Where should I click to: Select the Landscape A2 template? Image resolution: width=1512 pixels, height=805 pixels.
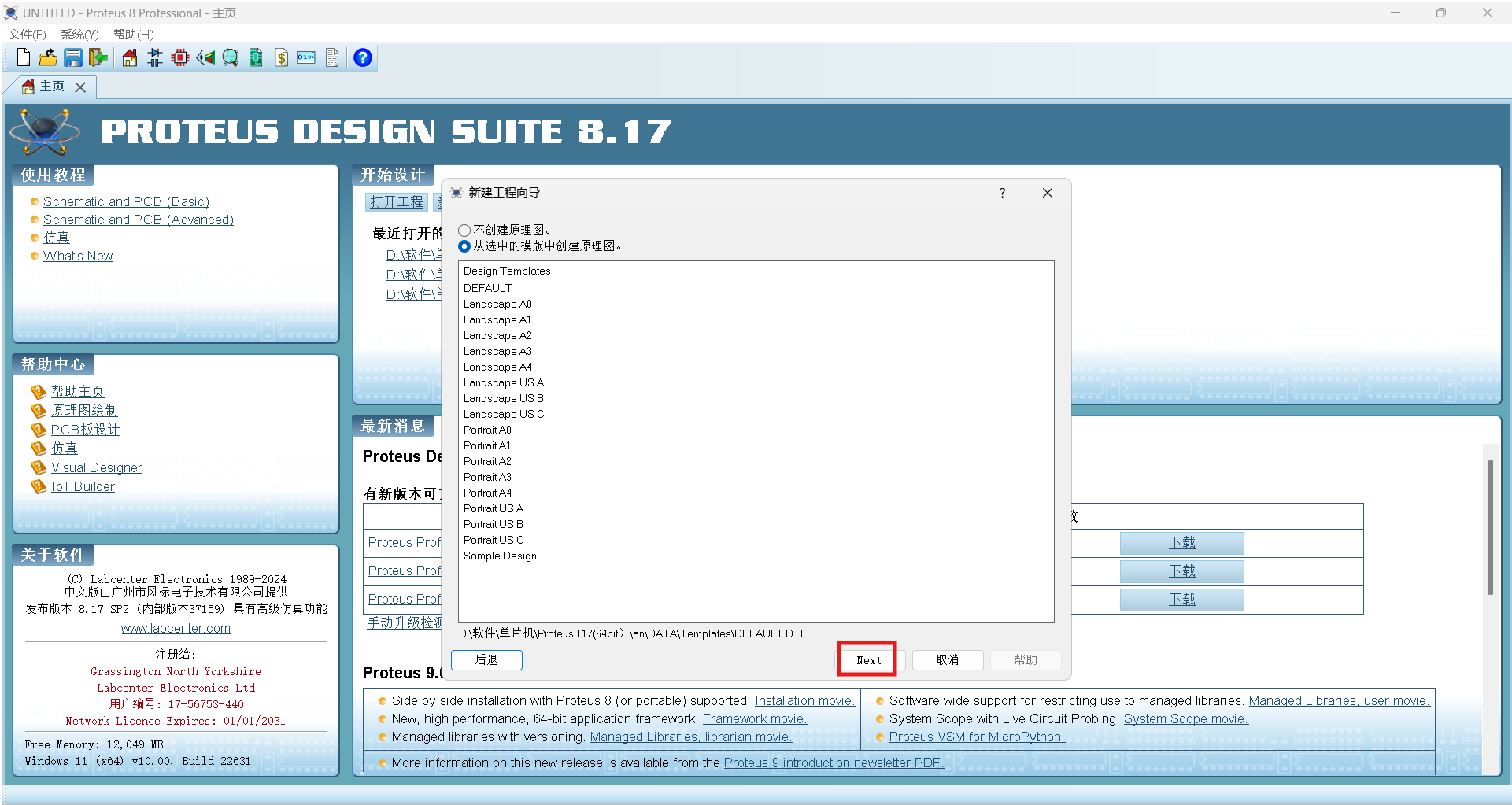pyautogui.click(x=497, y=335)
